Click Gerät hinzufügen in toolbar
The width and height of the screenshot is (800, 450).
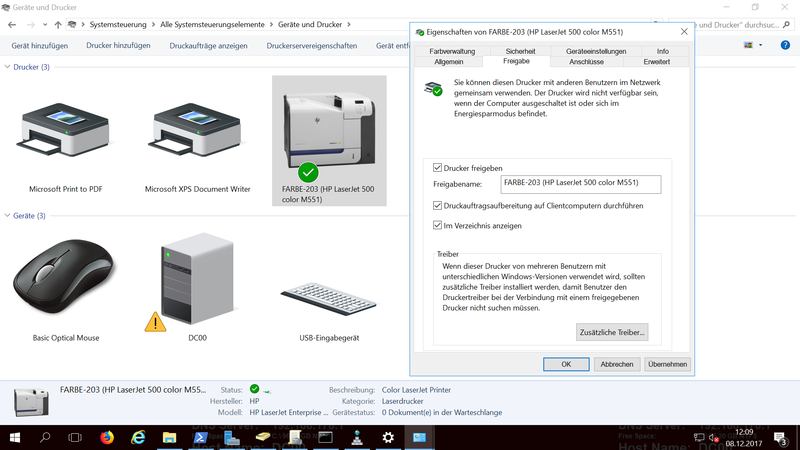[x=40, y=45]
